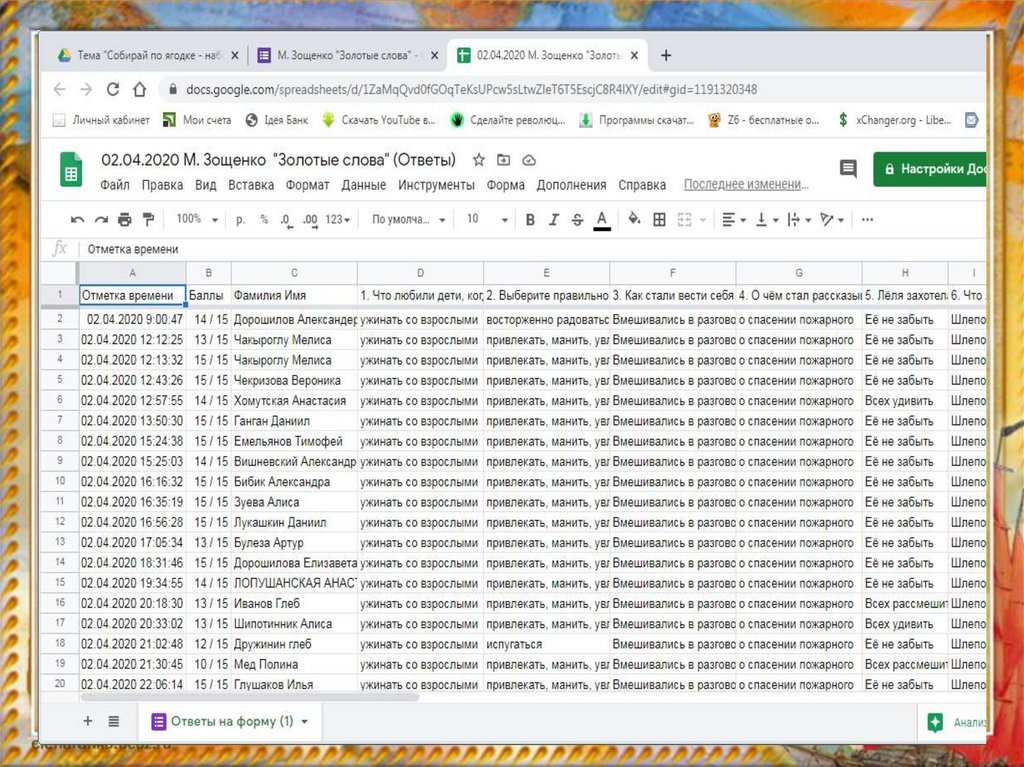1024x767 pixels.
Task: Toggle strikethrough formatting
Action: [x=577, y=220]
